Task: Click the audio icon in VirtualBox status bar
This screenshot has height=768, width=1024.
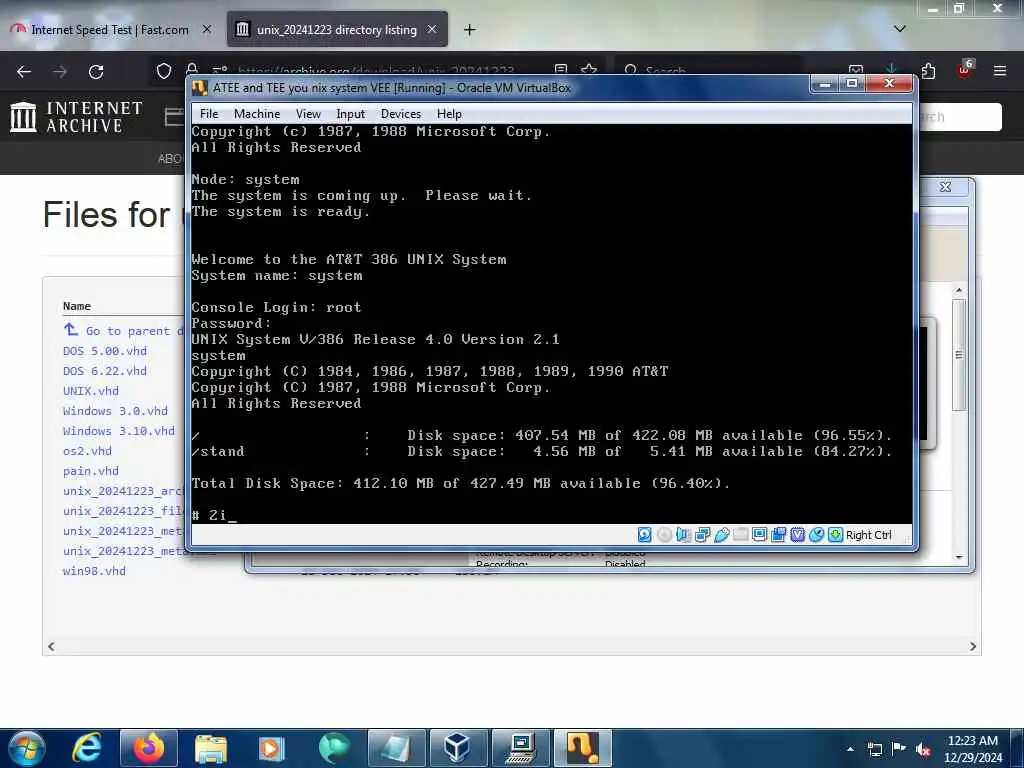Action: 683,535
